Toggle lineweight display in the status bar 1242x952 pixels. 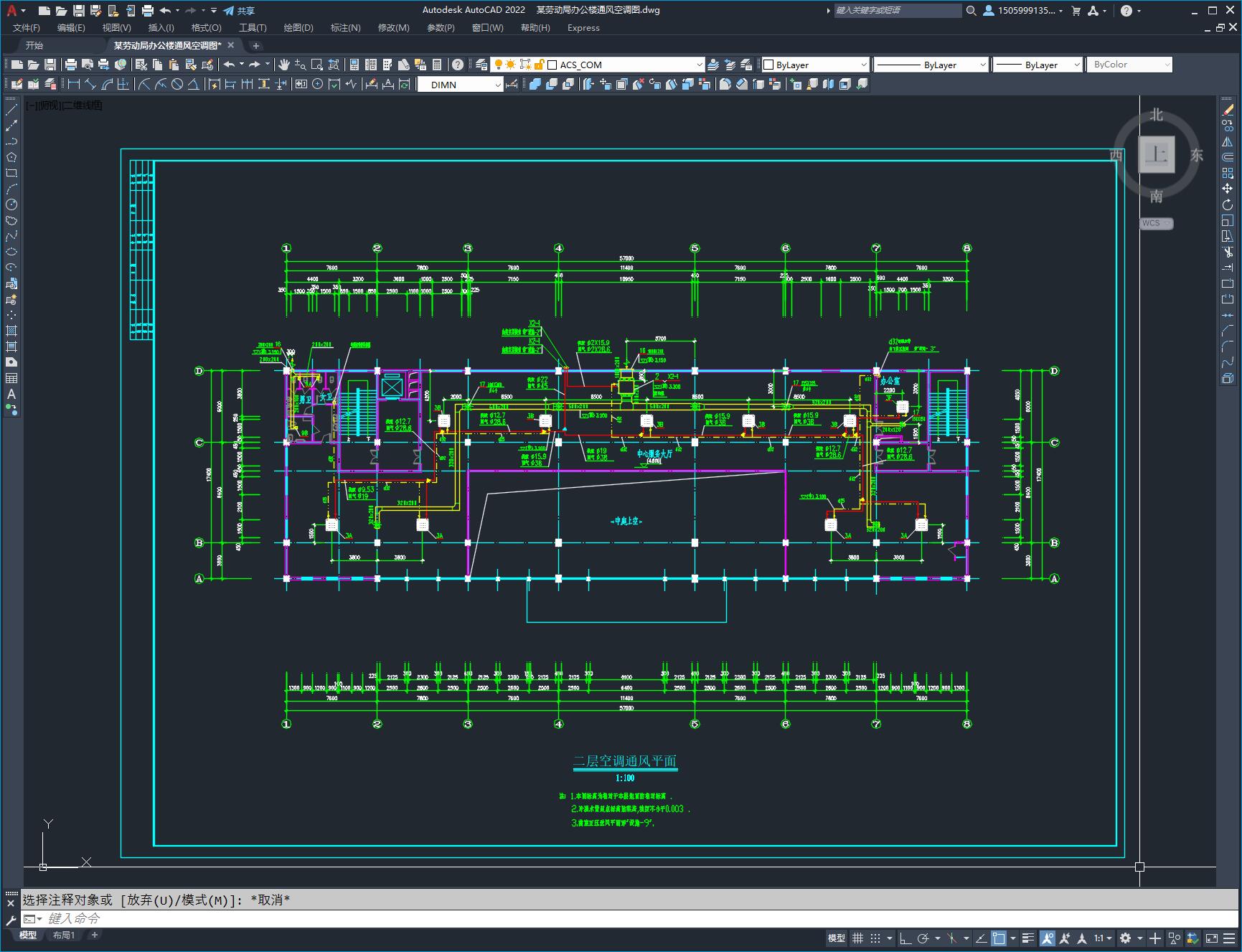click(1028, 938)
